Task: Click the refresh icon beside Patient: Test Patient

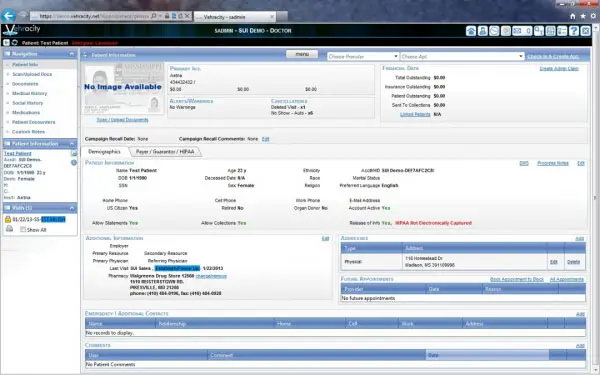Action: pyautogui.click(x=15, y=42)
